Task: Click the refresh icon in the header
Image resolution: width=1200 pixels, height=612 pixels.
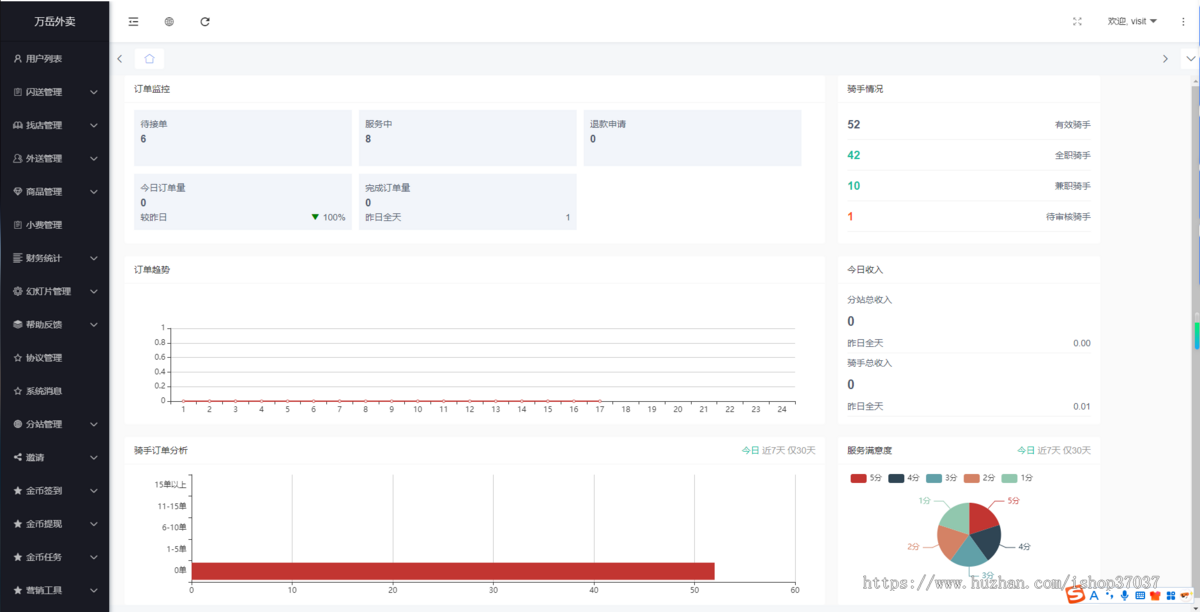Action: pos(205,21)
